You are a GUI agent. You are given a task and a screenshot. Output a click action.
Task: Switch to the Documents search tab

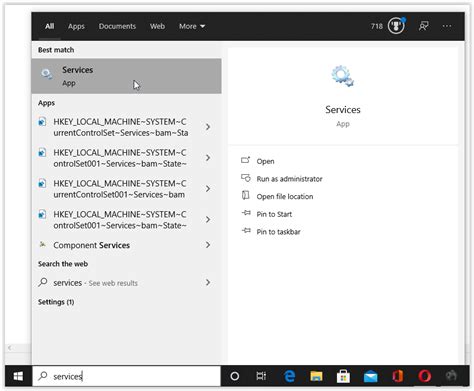pos(117,26)
